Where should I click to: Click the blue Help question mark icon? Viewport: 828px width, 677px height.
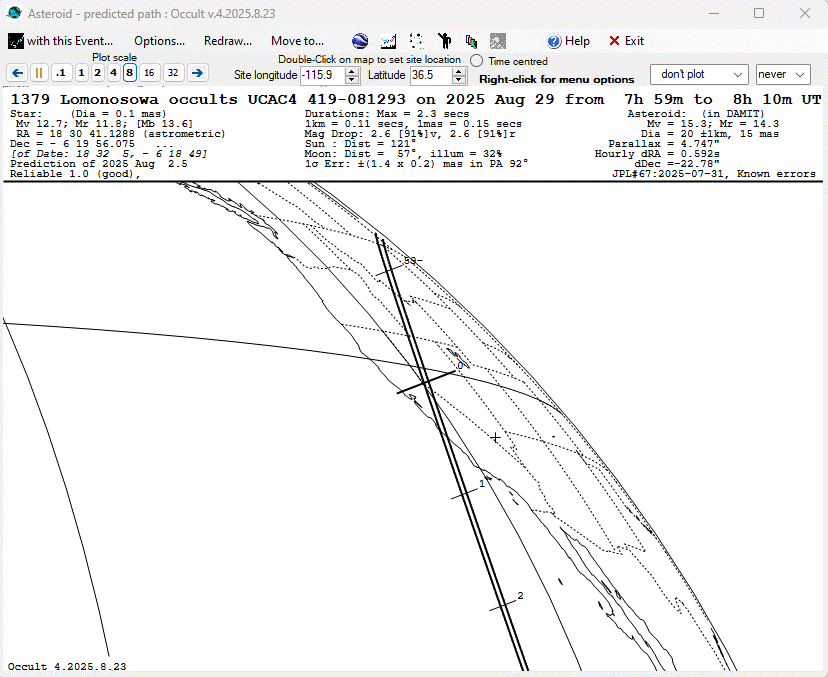point(554,41)
